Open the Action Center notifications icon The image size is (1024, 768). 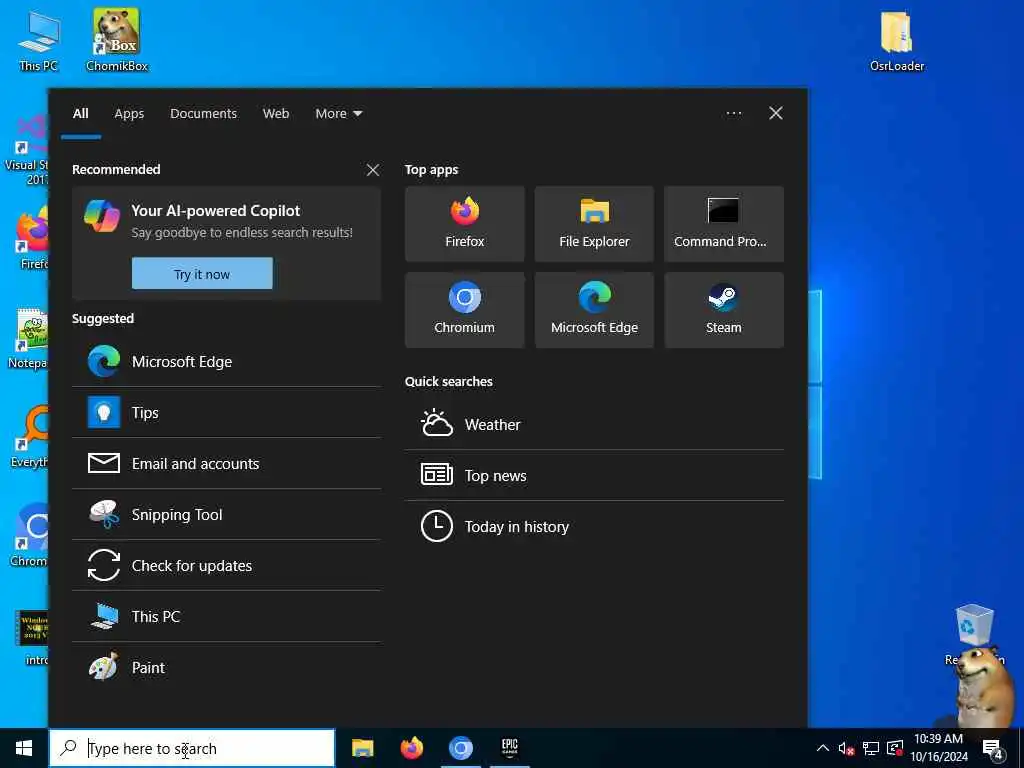[x=993, y=749]
